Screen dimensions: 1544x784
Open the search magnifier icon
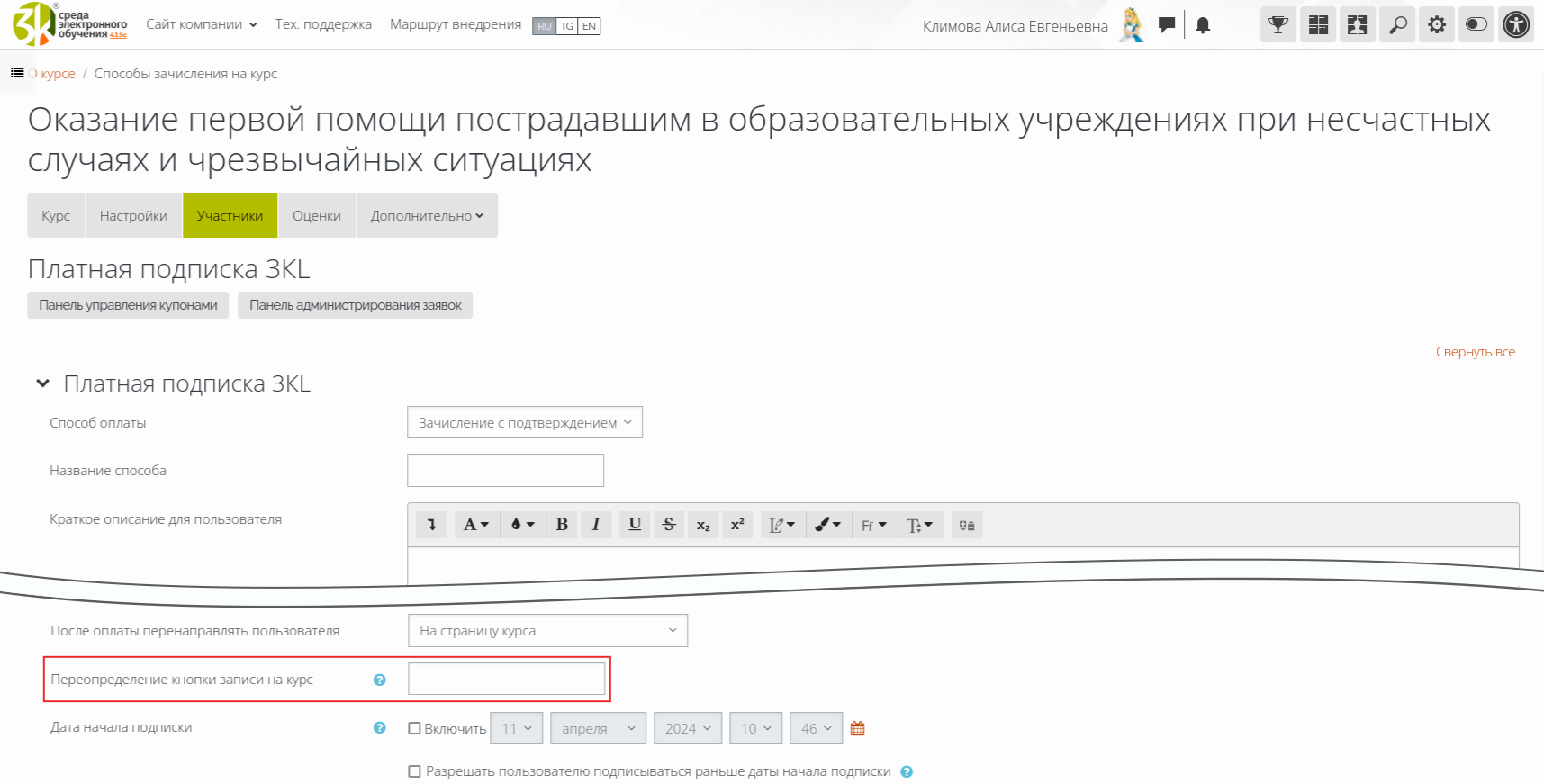pyautogui.click(x=1397, y=25)
